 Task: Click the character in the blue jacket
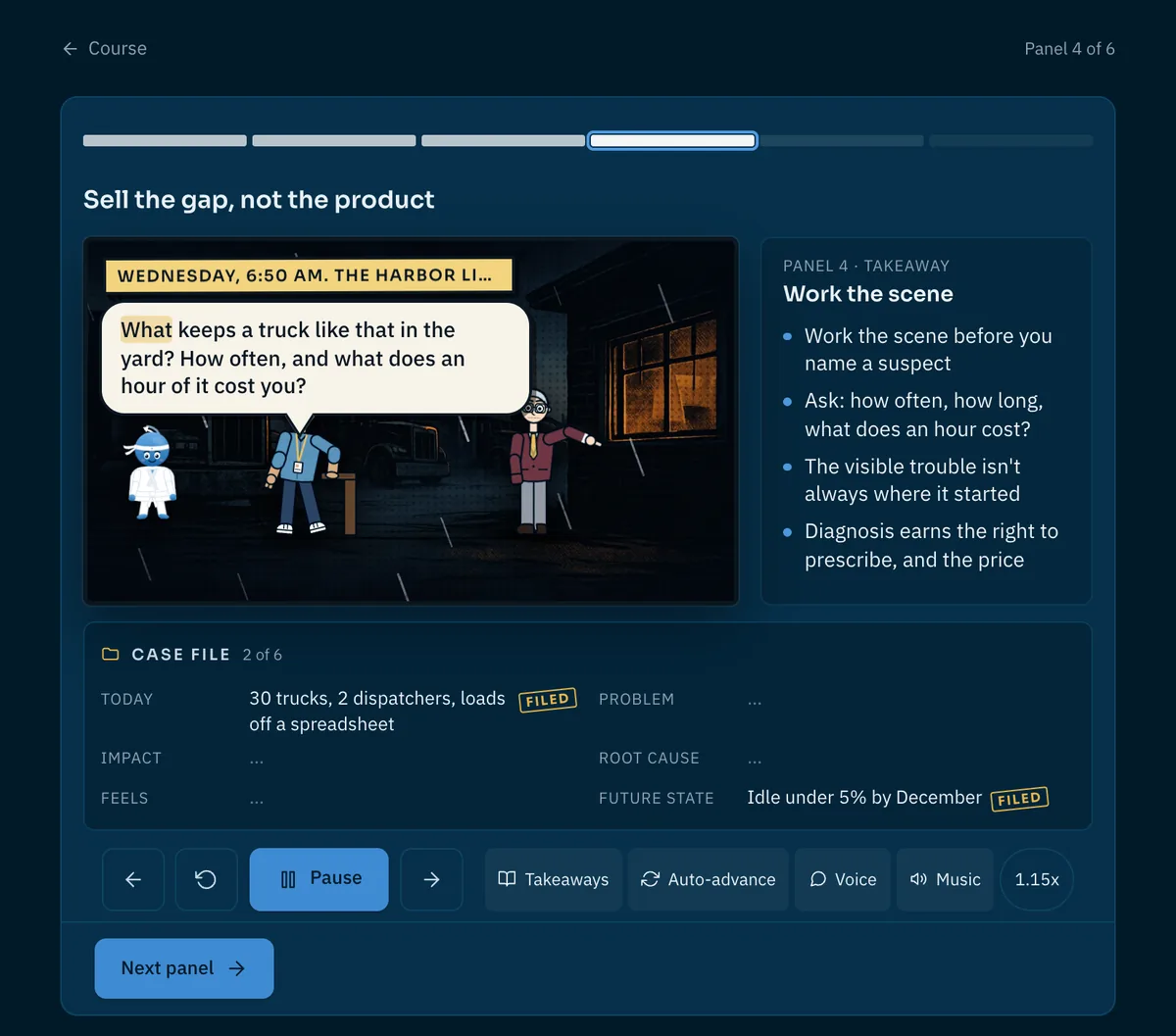302,480
